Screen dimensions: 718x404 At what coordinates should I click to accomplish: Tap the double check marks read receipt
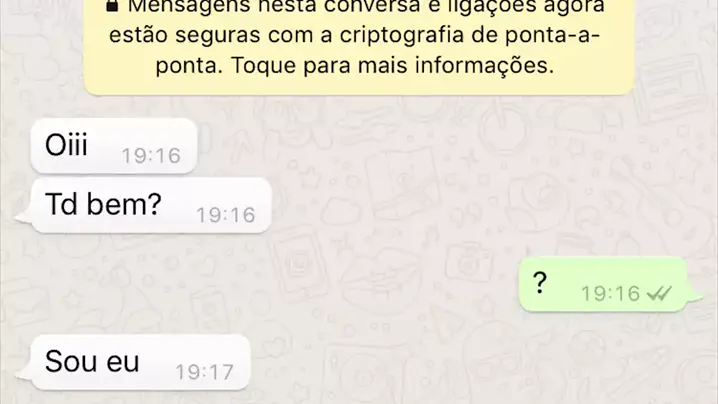(659, 294)
